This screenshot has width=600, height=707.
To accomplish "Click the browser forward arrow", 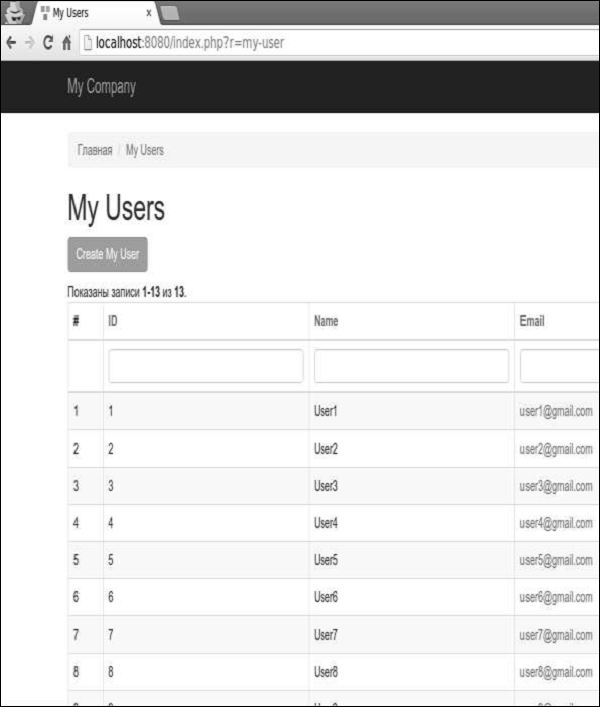I will [29, 44].
